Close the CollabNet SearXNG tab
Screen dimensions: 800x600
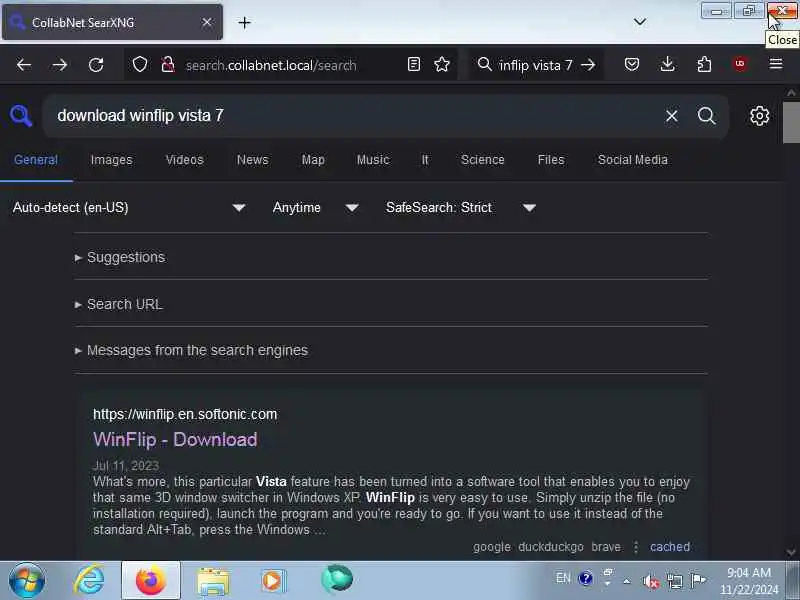pyautogui.click(x=207, y=22)
